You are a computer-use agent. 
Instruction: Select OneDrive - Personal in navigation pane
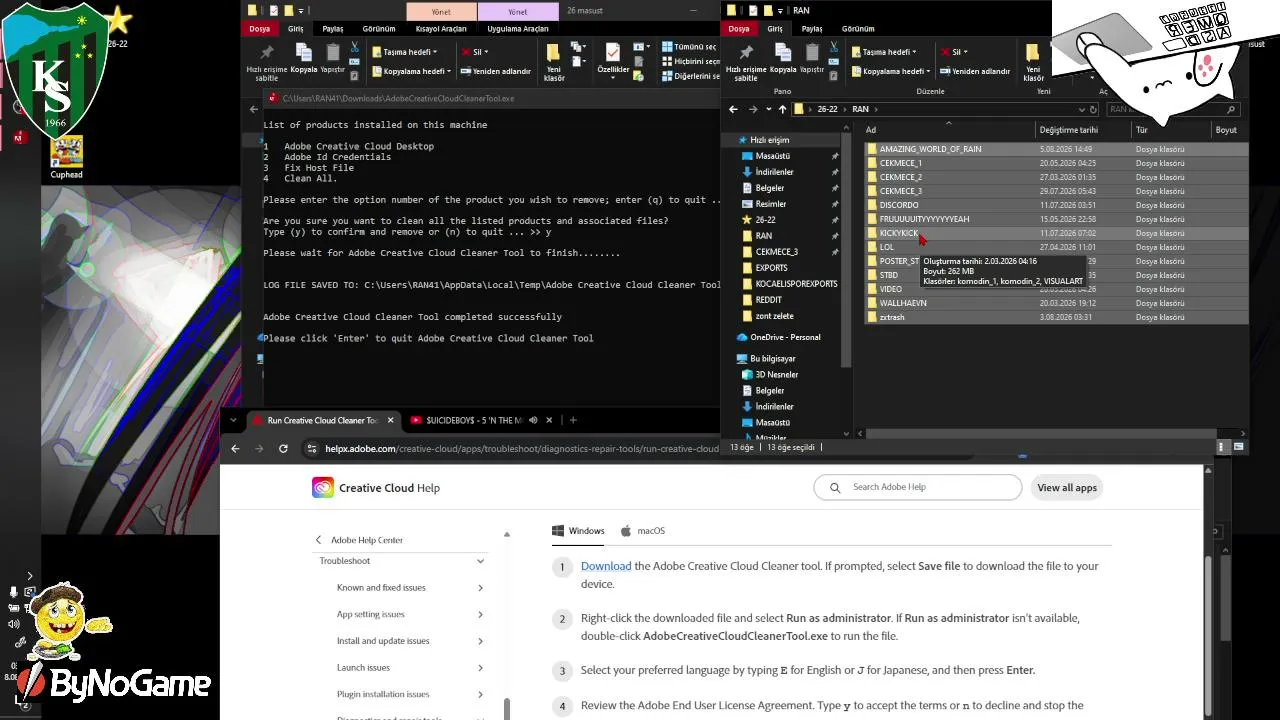tap(785, 337)
